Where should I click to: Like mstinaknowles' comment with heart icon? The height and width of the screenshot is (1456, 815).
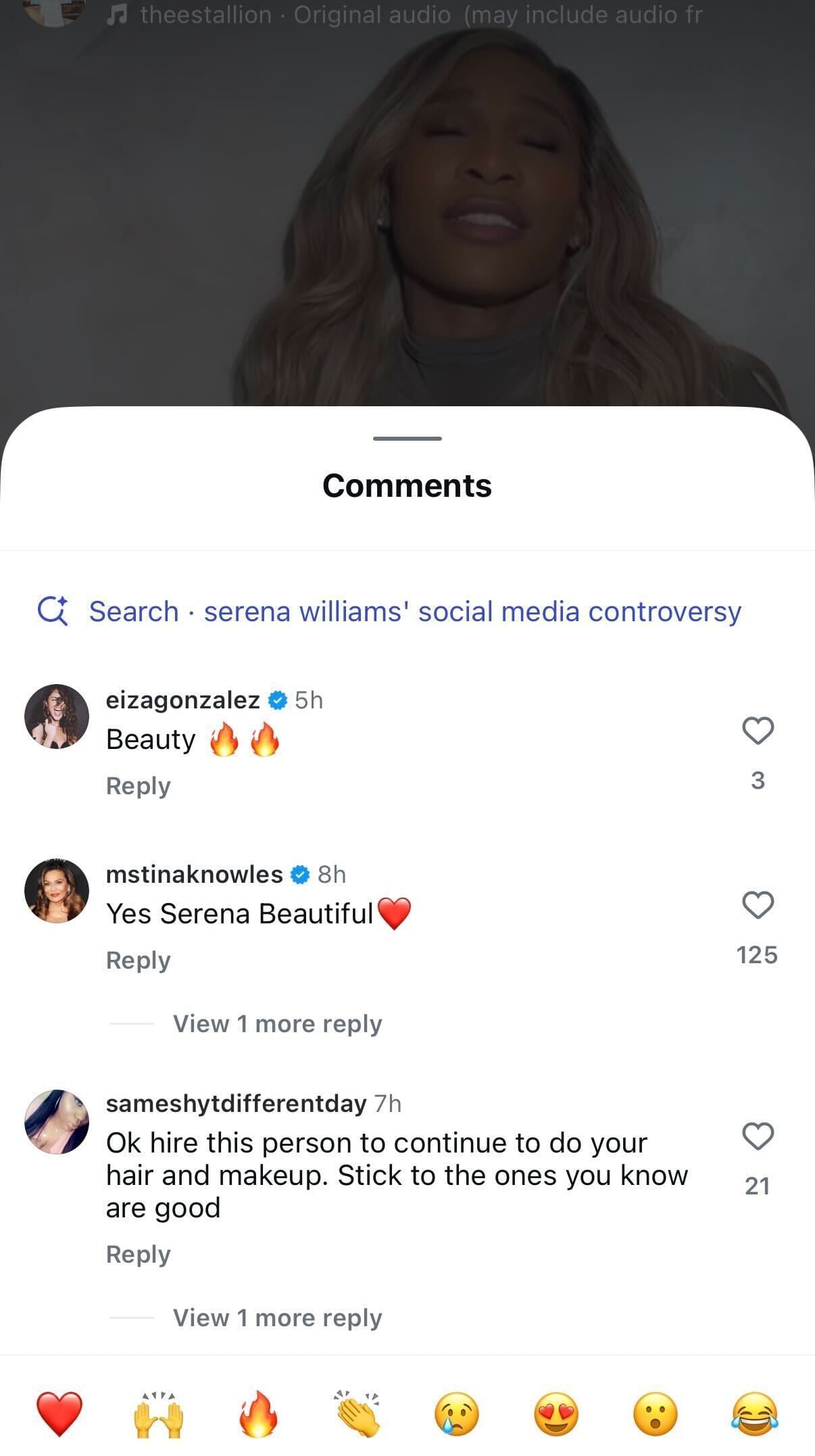click(x=758, y=905)
